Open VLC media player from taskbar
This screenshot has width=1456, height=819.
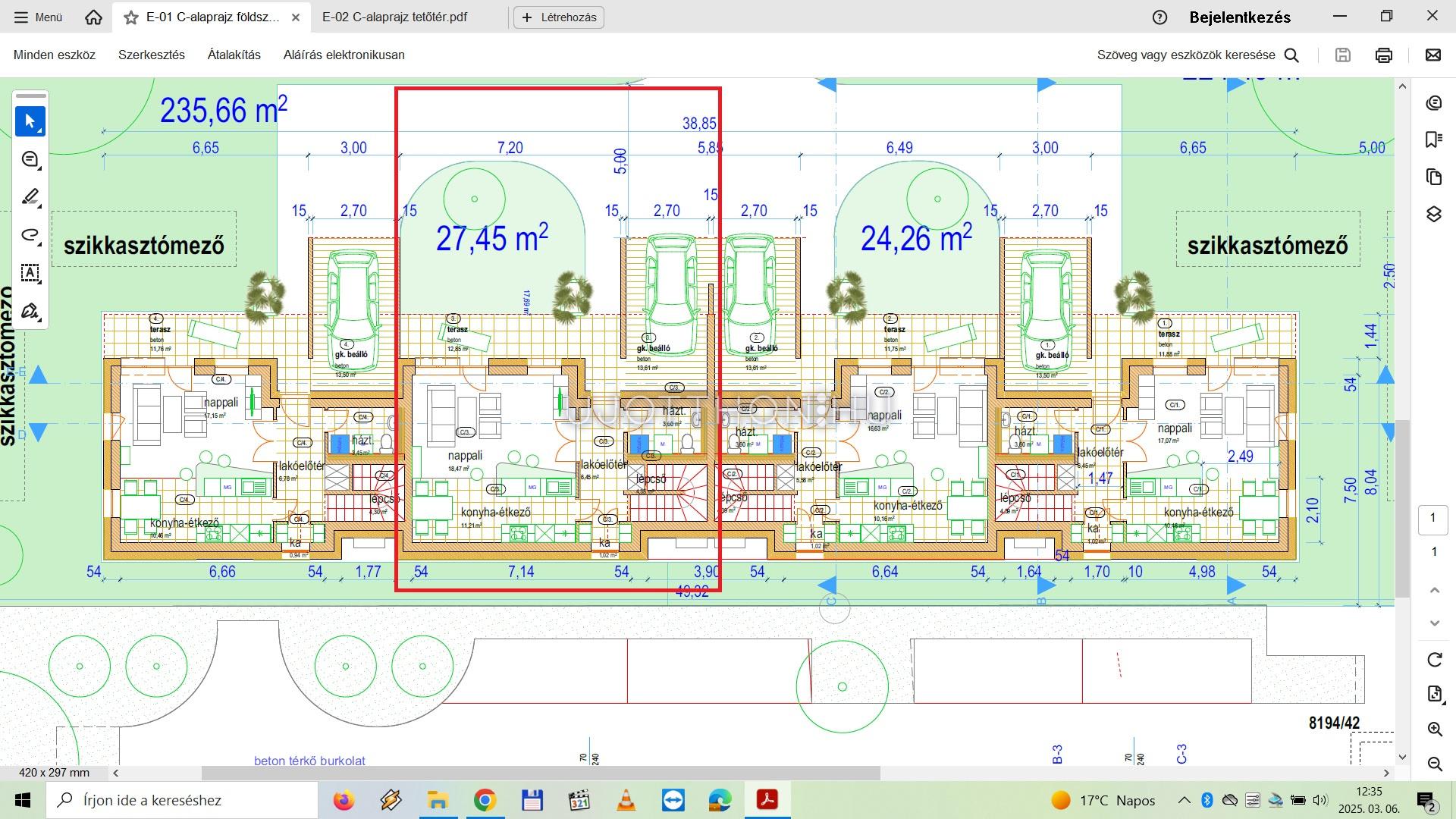point(626,800)
